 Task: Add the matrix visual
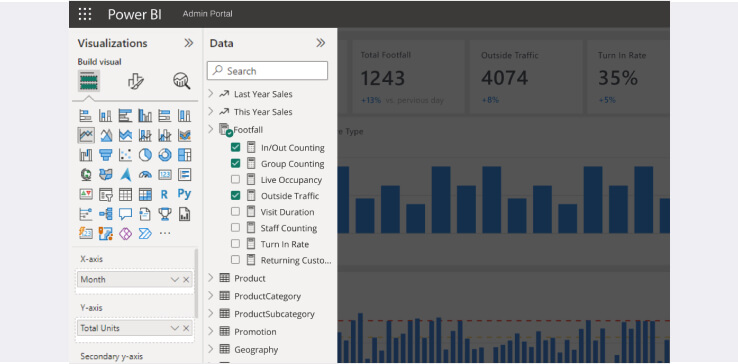pos(145,194)
